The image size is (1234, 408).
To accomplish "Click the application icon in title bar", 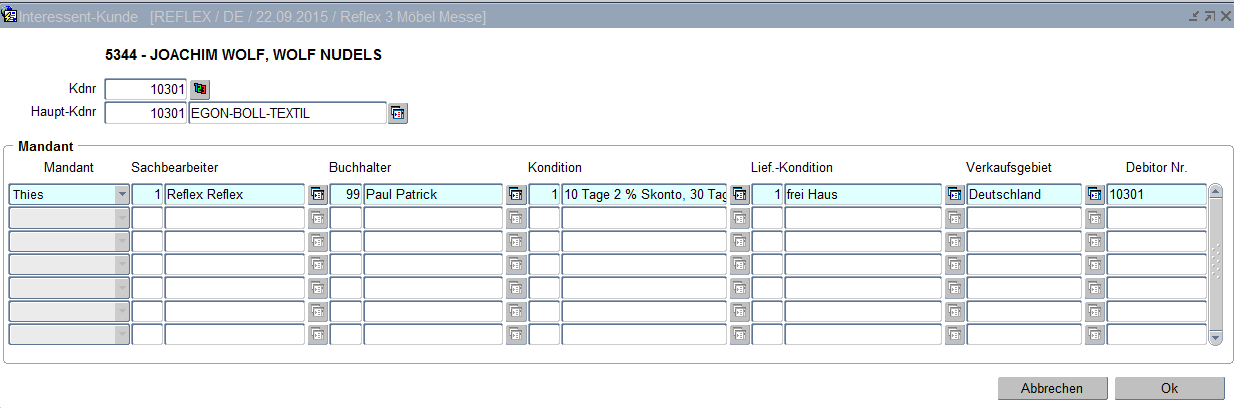I will click(x=10, y=17).
